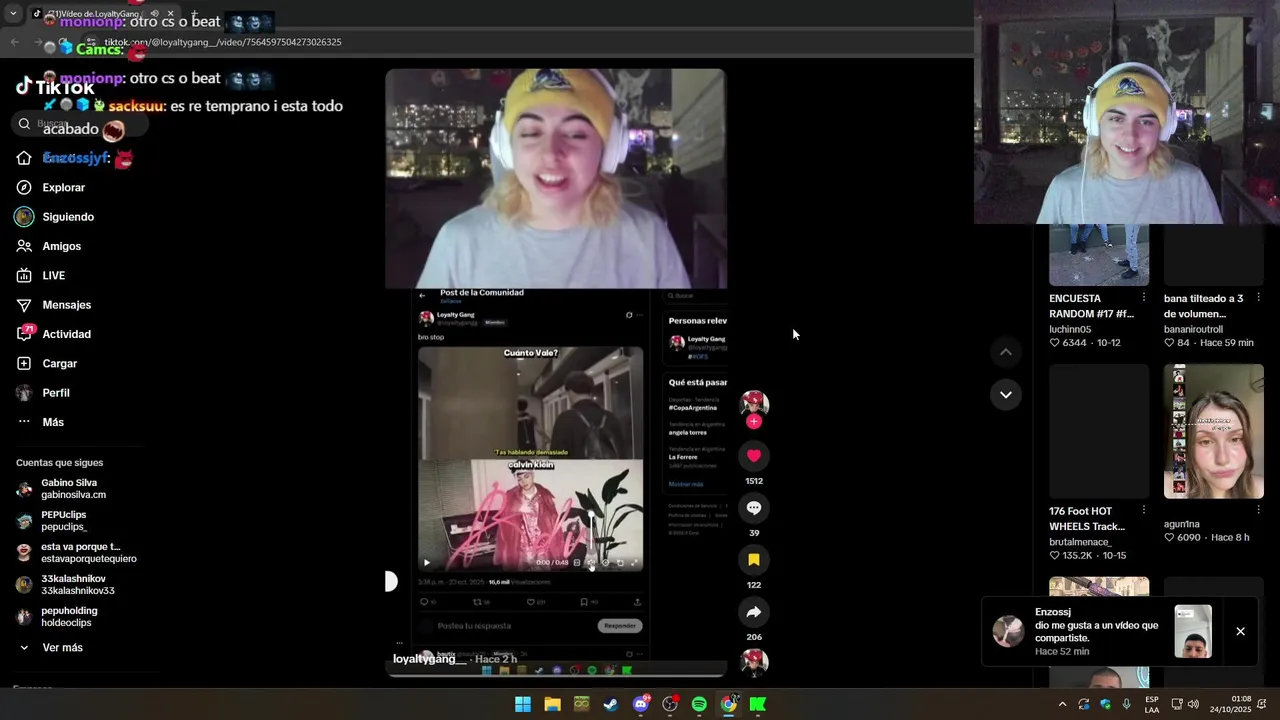Click the microphone icon in system tray
Image resolution: width=1280 pixels, height=720 pixels.
pyautogui.click(x=1127, y=704)
